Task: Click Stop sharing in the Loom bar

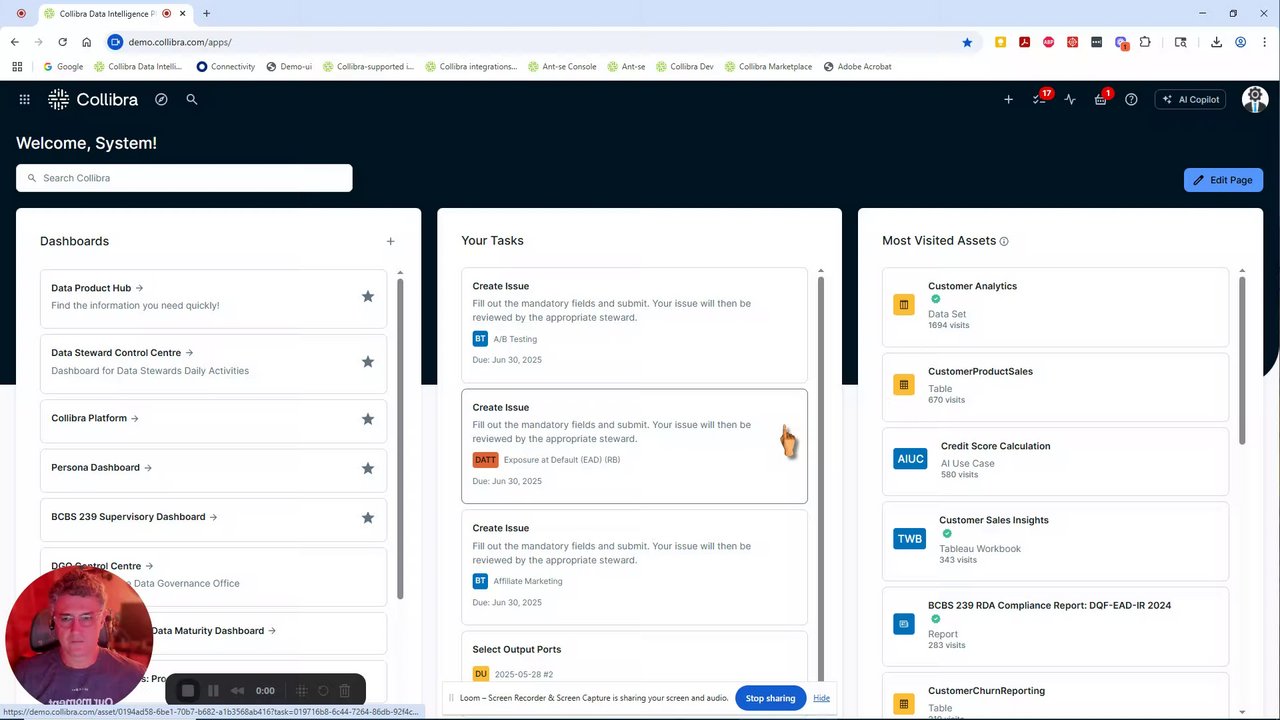Action: coord(770,698)
